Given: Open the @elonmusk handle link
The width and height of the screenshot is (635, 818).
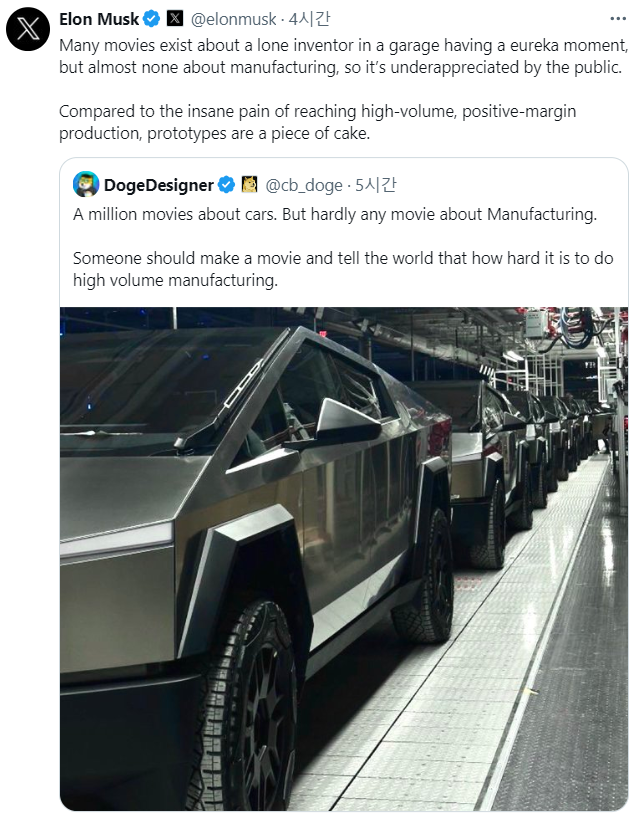Looking at the screenshot, I should click(235, 18).
